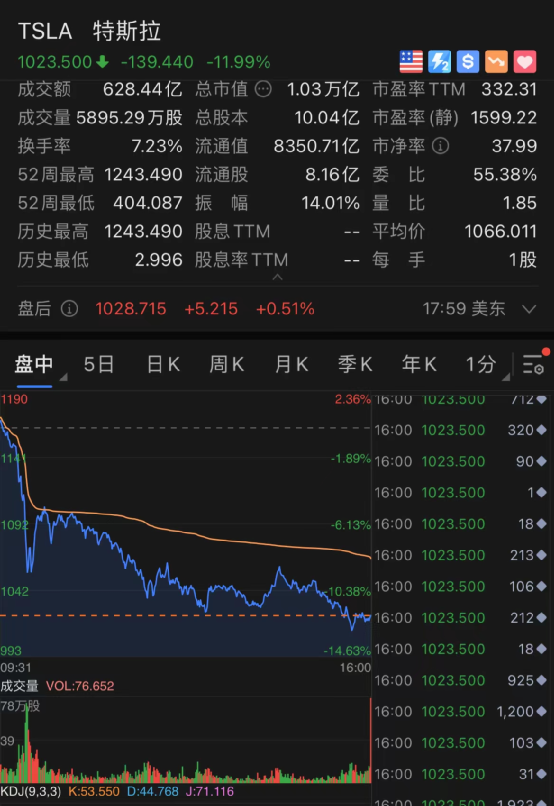
Task: Tap the 17:59 美东 time label
Action: click(464, 309)
